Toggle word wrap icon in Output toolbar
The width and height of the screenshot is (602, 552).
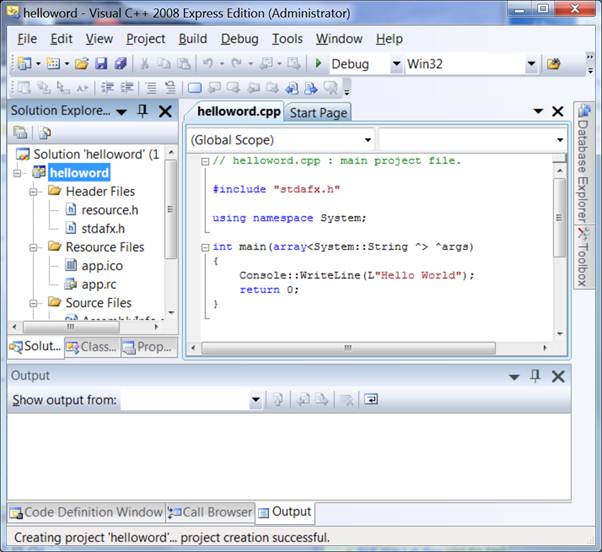371,400
